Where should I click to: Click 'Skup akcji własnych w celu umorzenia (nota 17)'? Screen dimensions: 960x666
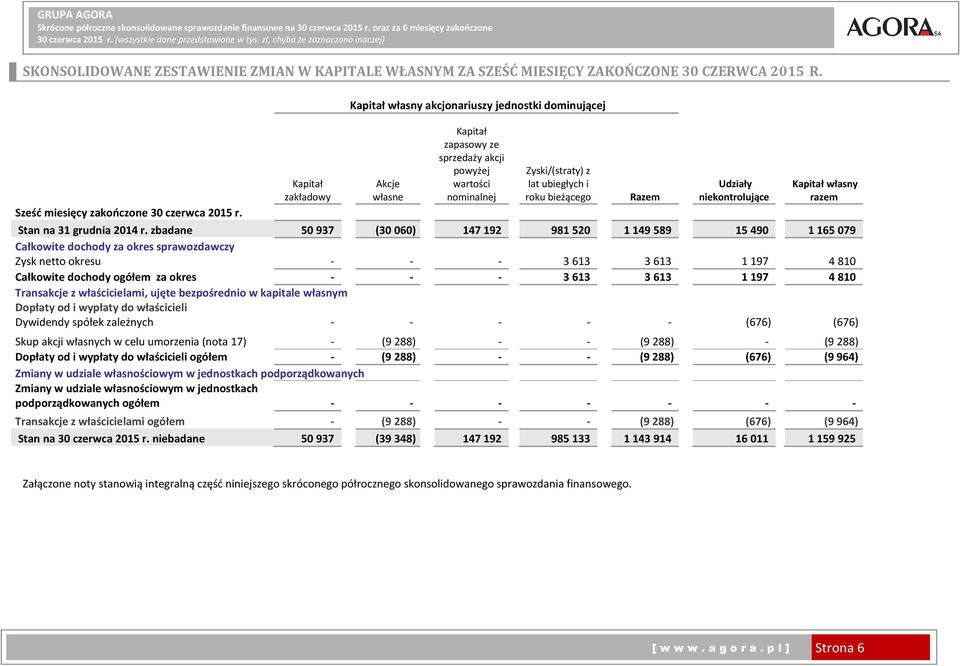[131, 342]
